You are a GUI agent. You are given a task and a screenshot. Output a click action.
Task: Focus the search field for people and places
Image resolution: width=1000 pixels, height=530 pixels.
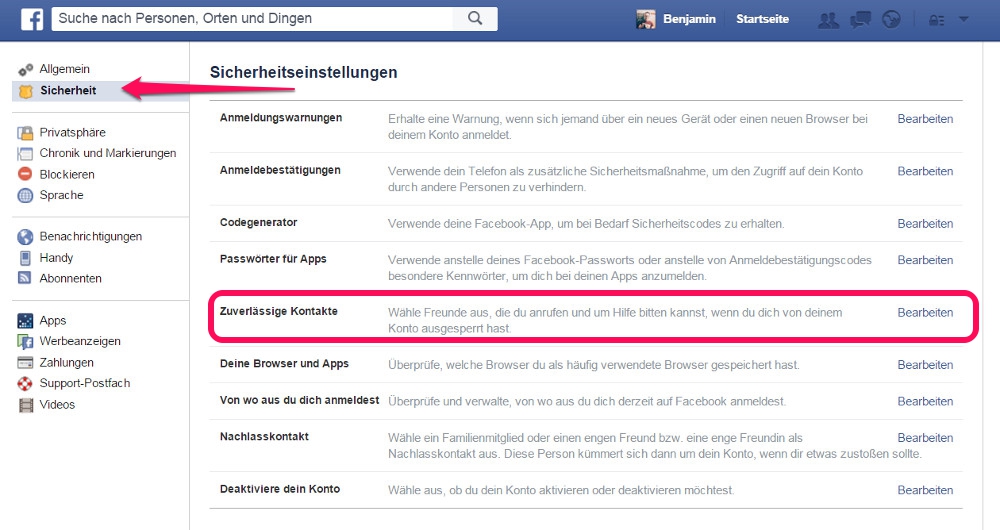point(254,18)
